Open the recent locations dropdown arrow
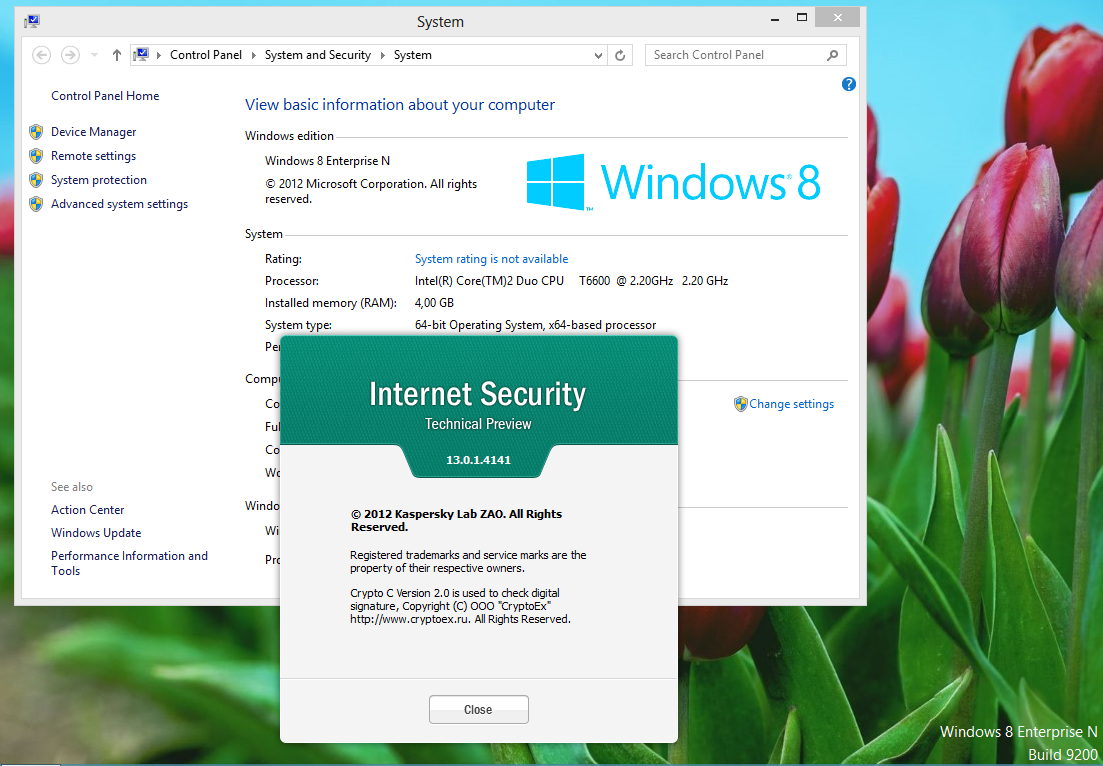 click(94, 55)
